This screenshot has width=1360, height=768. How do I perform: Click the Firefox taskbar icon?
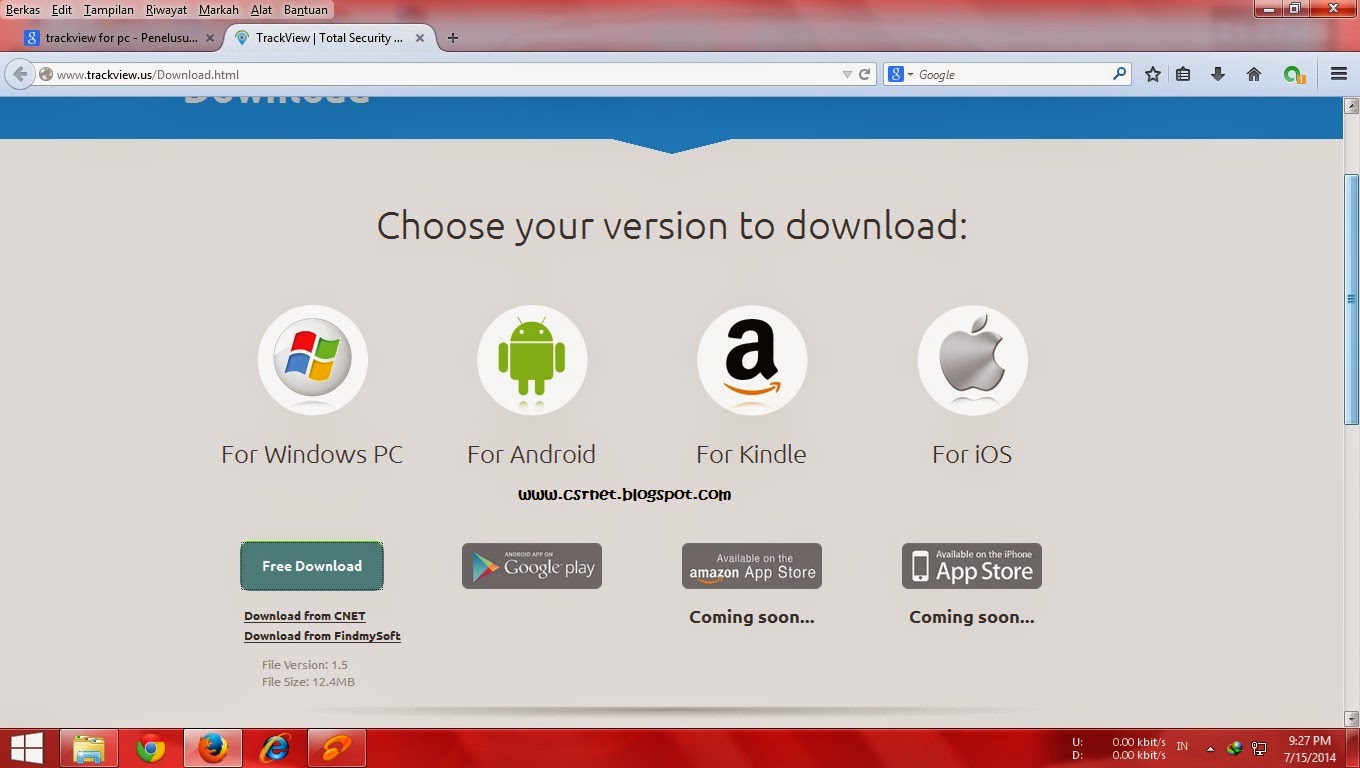tap(213, 748)
